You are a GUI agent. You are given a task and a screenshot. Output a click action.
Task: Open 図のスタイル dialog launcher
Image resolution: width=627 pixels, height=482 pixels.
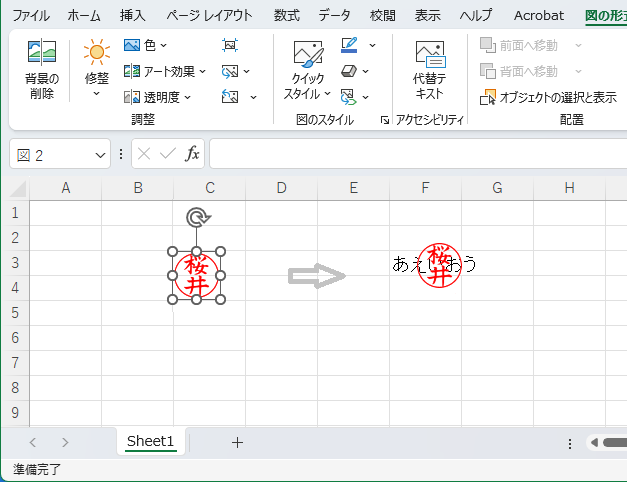[x=384, y=120]
